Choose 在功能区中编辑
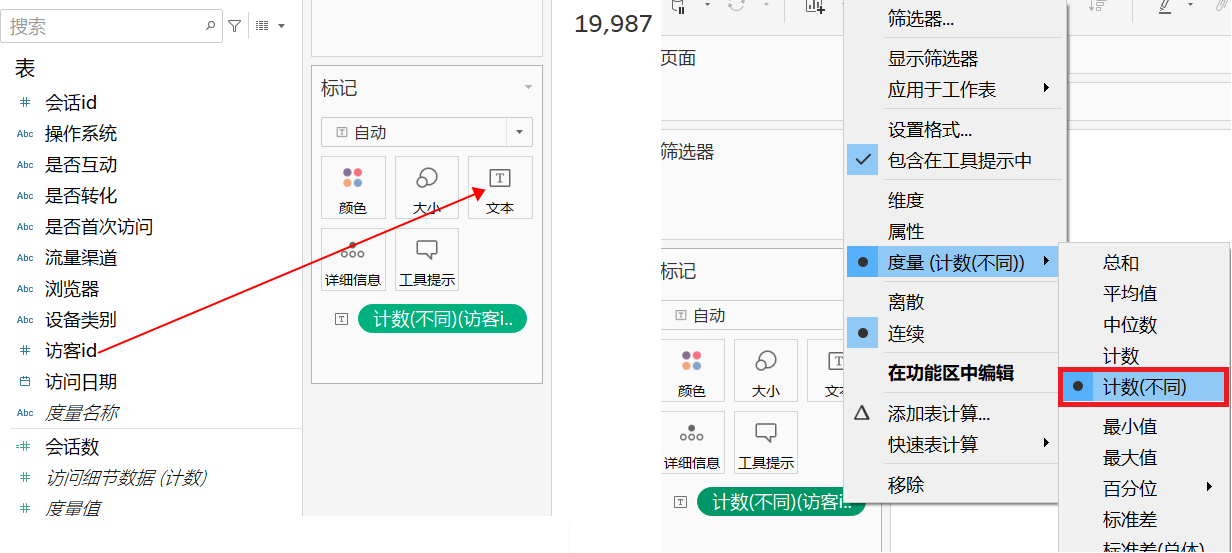Image resolution: width=1232 pixels, height=553 pixels. tap(953, 374)
